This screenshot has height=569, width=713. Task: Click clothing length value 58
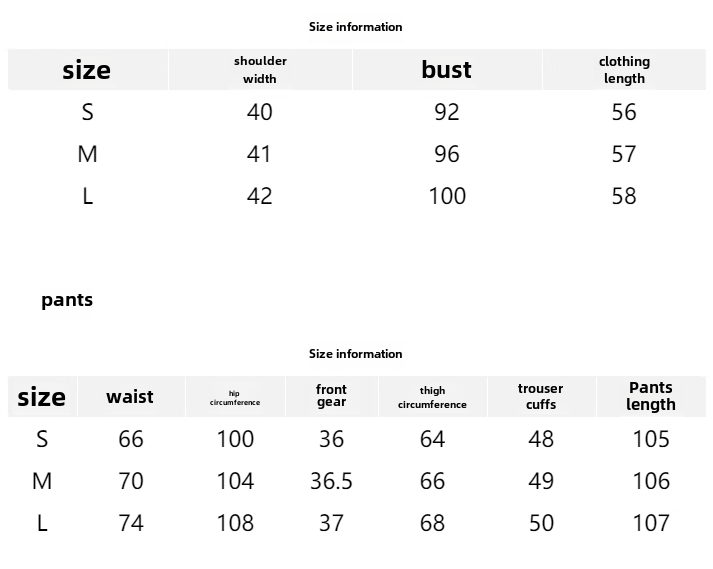pyautogui.click(x=624, y=196)
